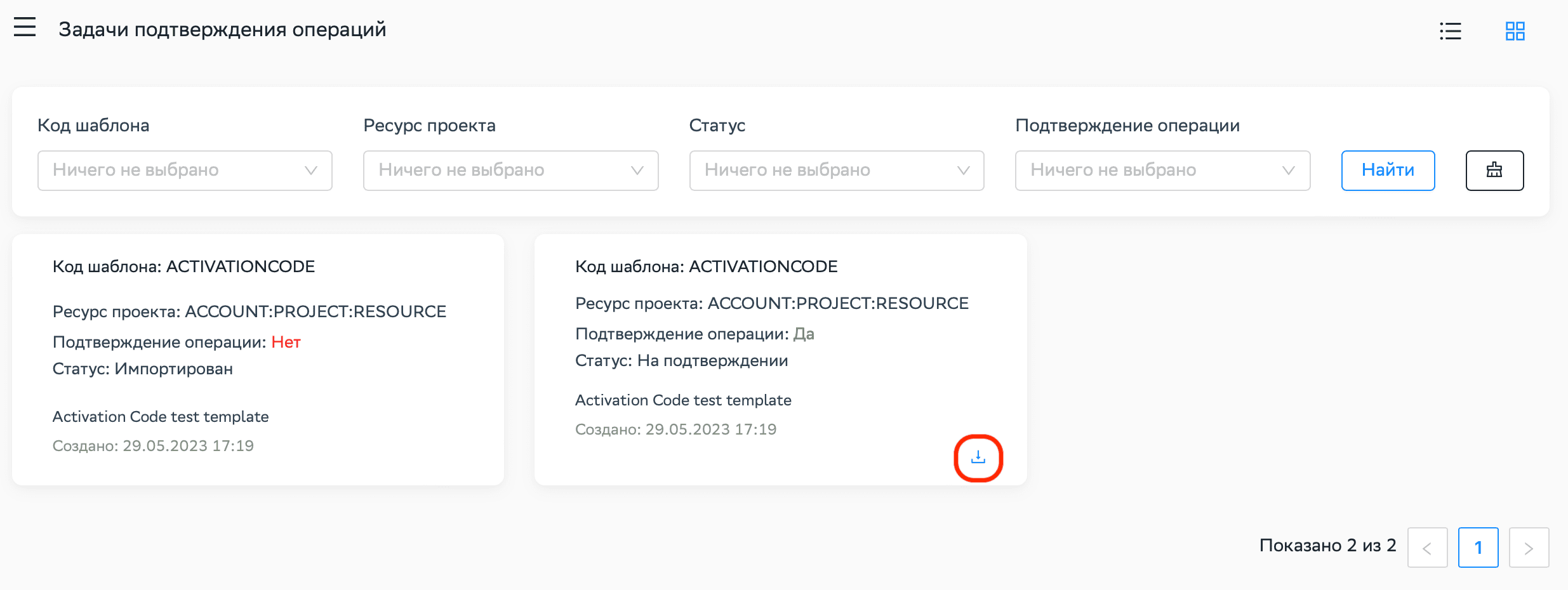Viewport: 1568px width, 590px height.
Task: Open the Код шаблона dropdown
Action: click(x=184, y=170)
